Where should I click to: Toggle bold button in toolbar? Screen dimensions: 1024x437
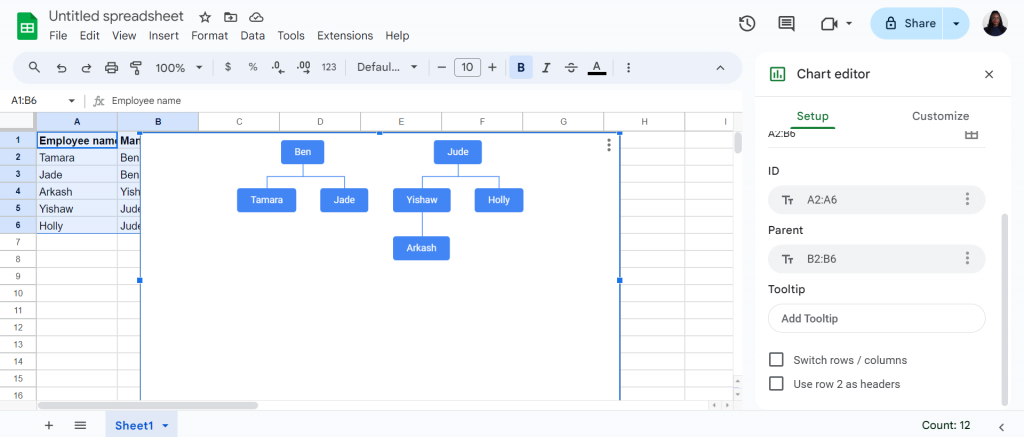520,67
